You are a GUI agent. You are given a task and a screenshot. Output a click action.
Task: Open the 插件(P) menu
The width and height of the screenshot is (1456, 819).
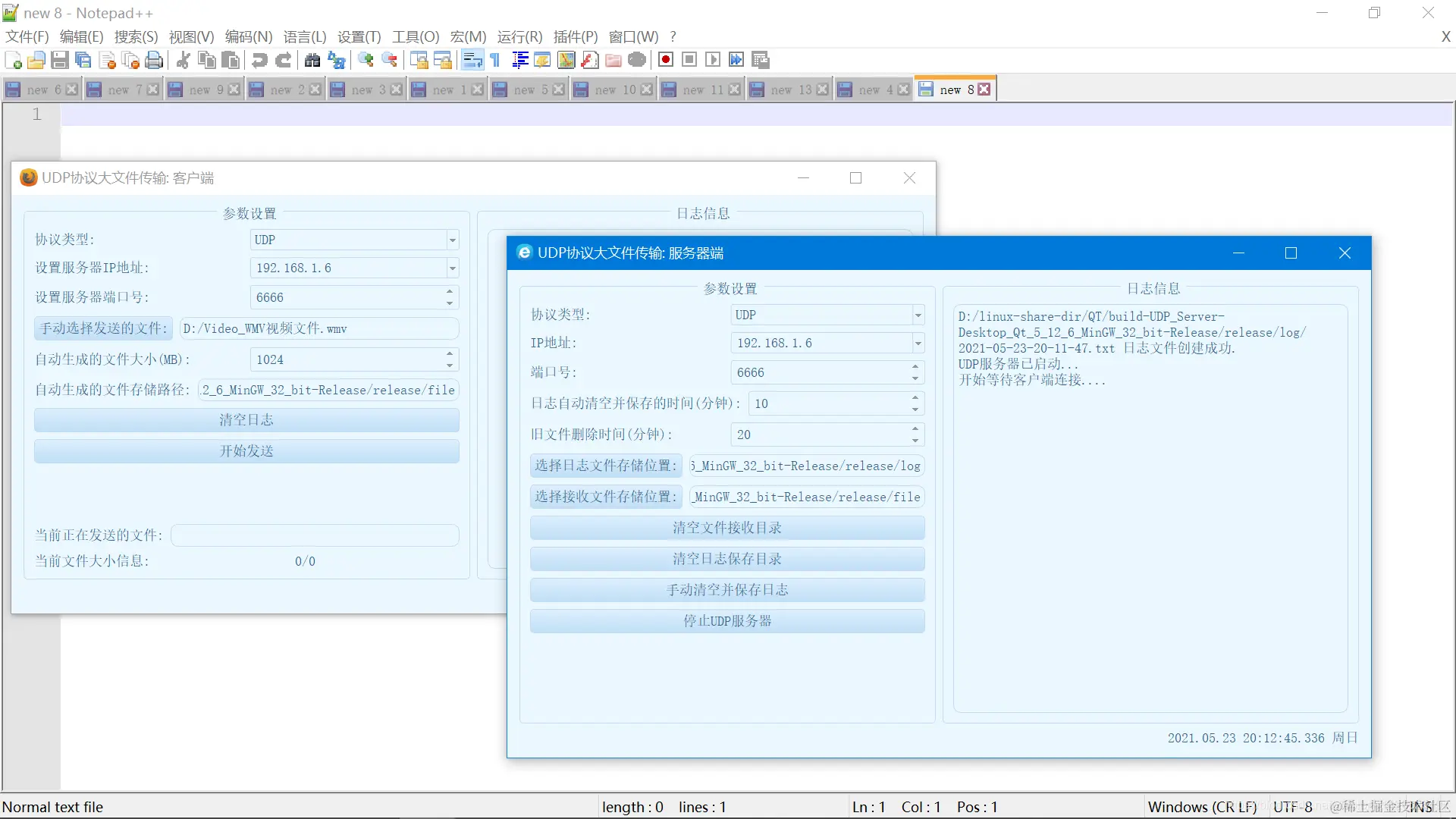(x=575, y=36)
